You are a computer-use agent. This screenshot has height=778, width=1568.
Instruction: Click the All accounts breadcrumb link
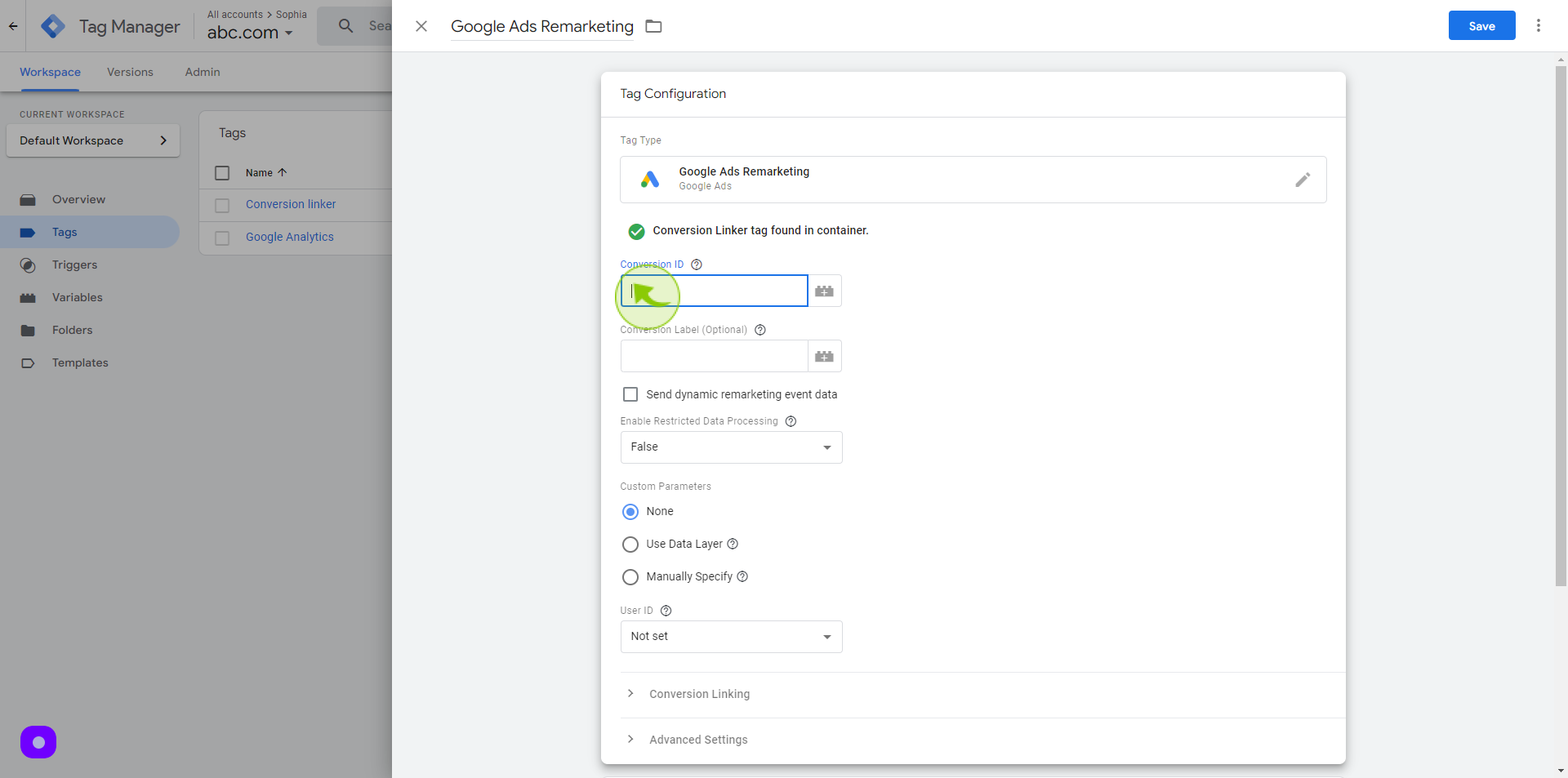pyautogui.click(x=235, y=14)
